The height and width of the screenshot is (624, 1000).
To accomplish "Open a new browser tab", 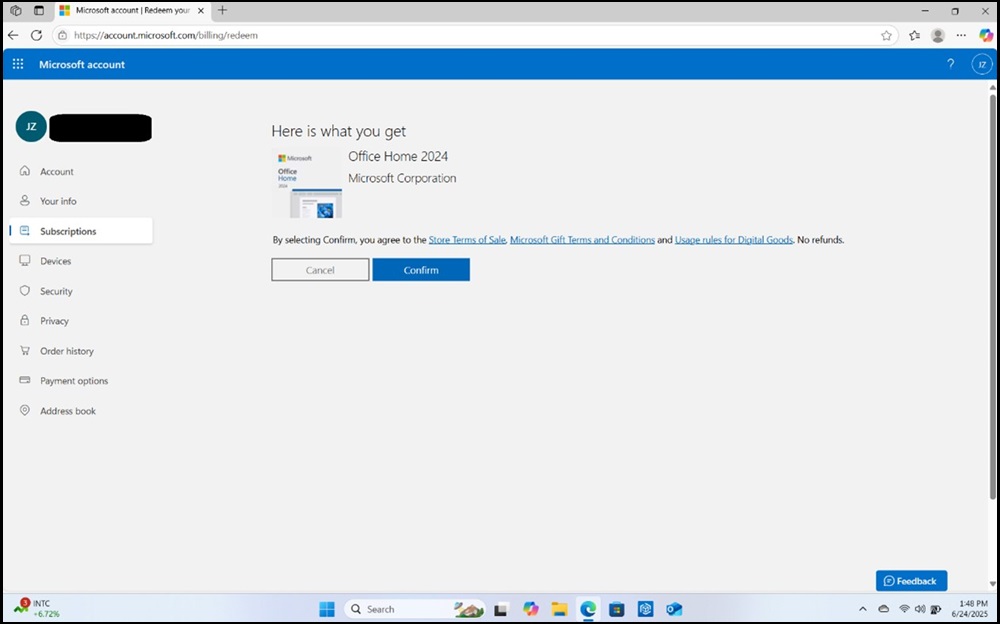I will 222,11.
